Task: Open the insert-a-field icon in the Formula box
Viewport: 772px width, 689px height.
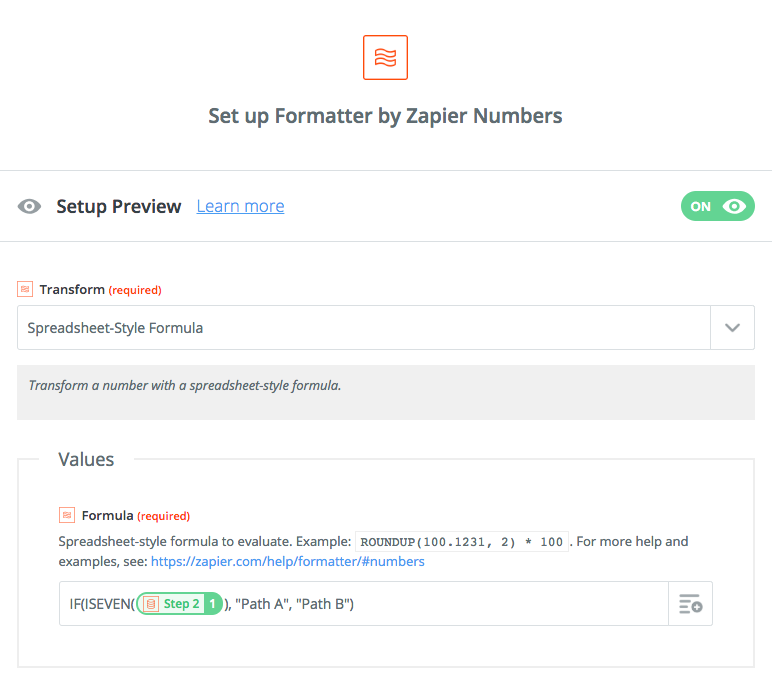Action: [690, 604]
